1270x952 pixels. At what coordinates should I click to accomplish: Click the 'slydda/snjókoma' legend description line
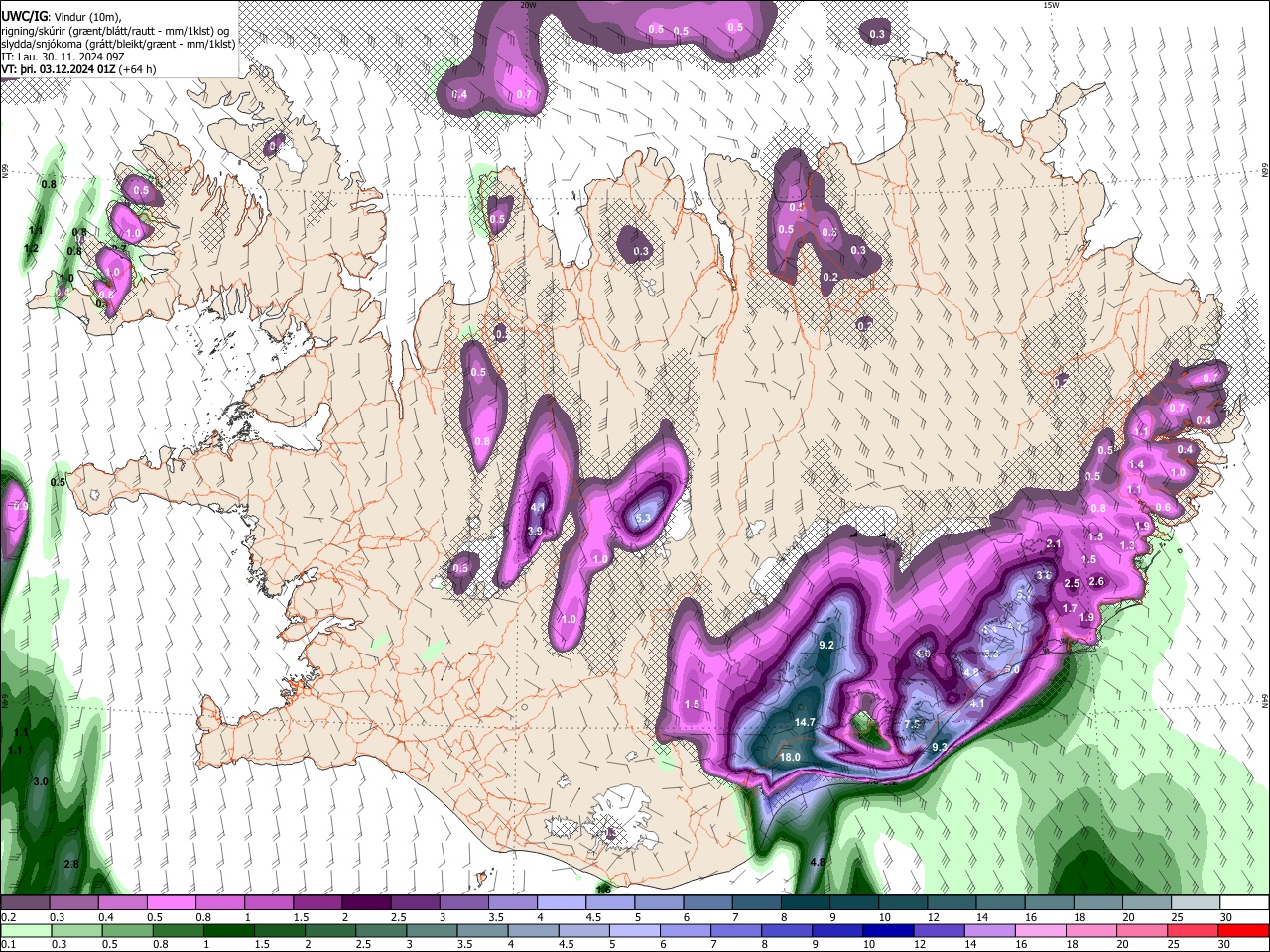click(x=118, y=44)
